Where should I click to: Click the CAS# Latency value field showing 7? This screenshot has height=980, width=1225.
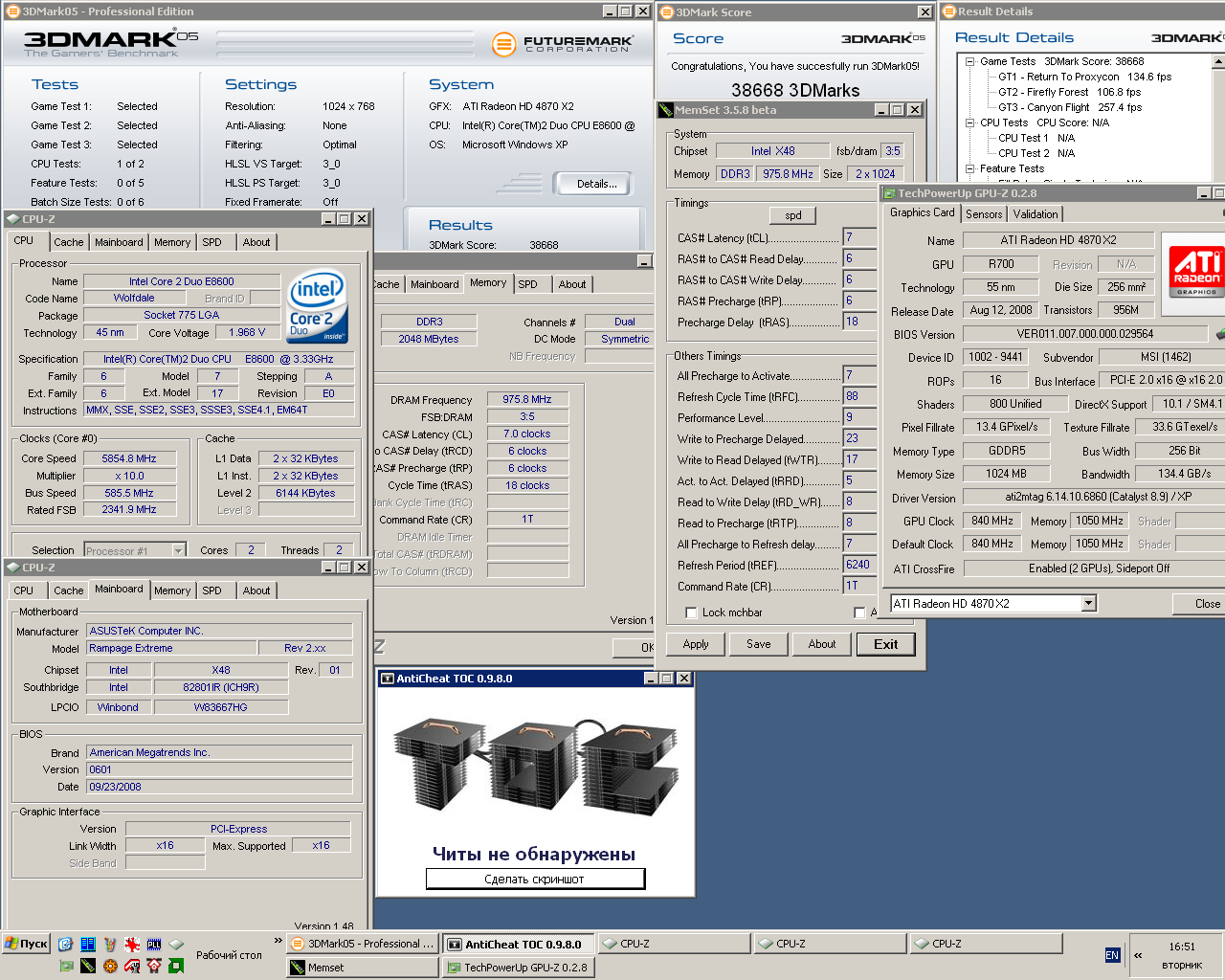pos(858,237)
